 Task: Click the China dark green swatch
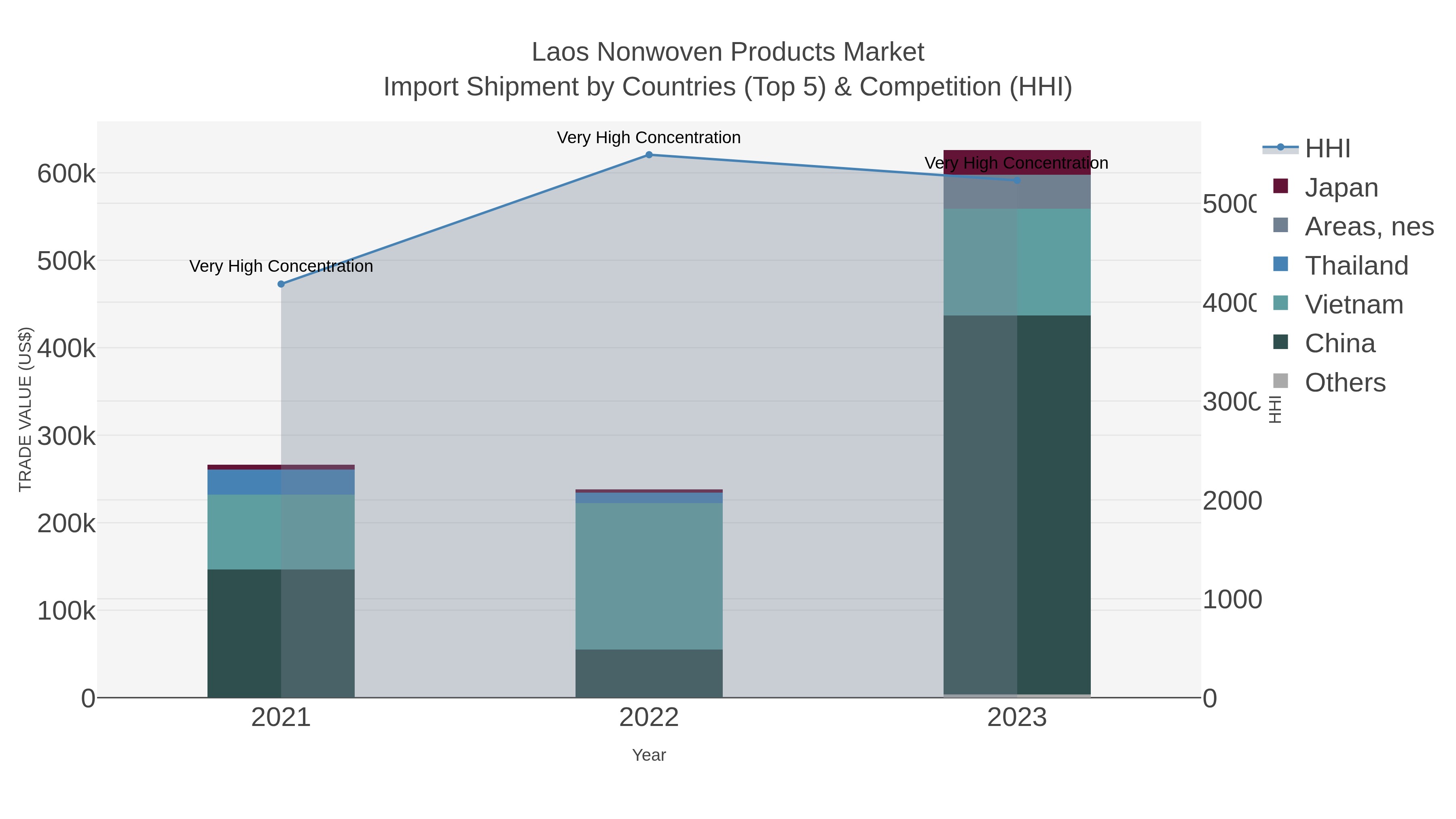tap(1280, 342)
